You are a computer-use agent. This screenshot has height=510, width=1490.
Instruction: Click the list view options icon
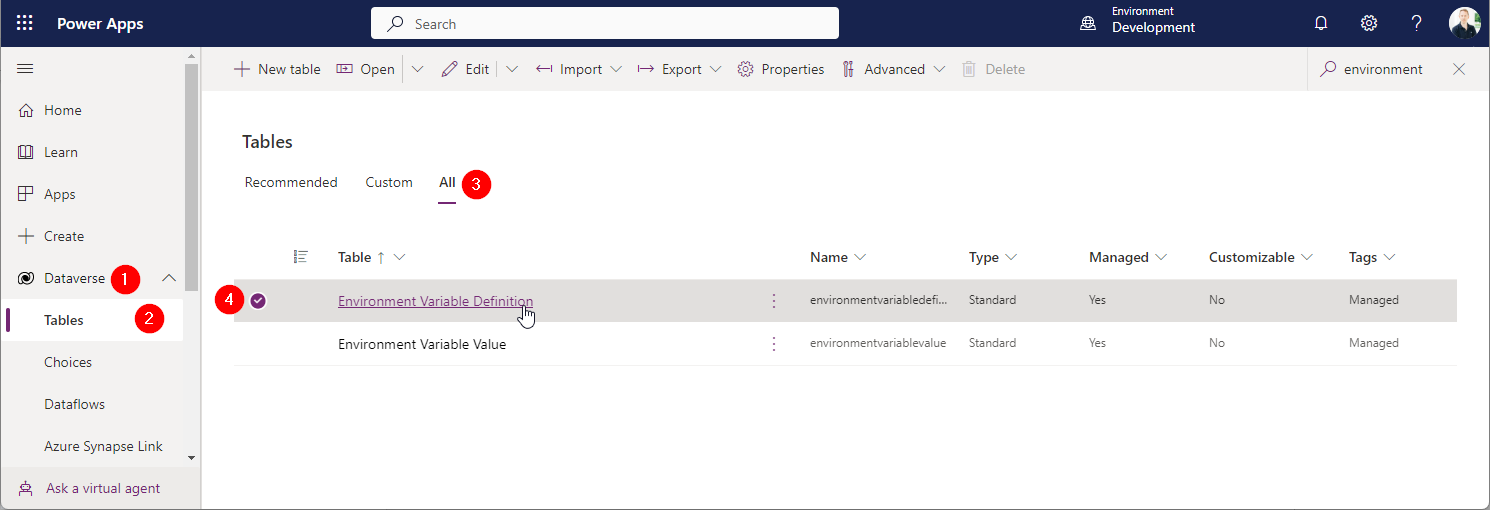pyautogui.click(x=300, y=257)
